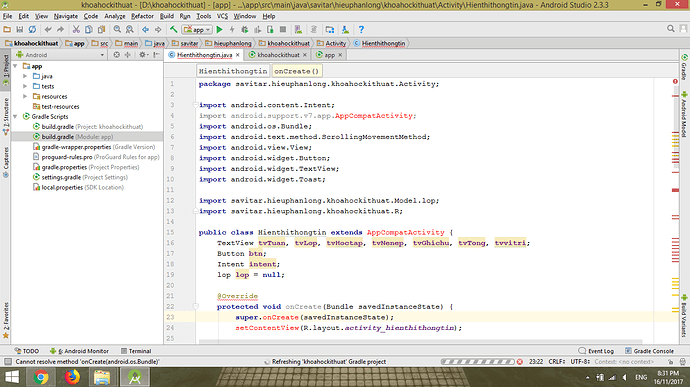This screenshot has width=690, height=387.
Task: Click the Gradle refresh progress bar
Action: (x=477, y=361)
